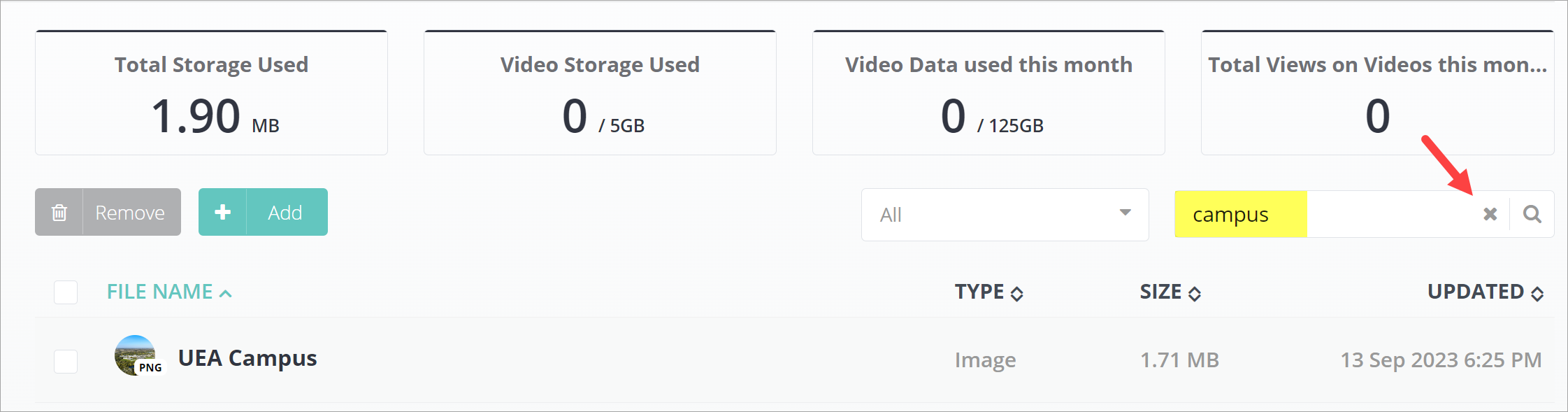
Task: Check the UEA Campus row checkbox
Action: [x=66, y=362]
